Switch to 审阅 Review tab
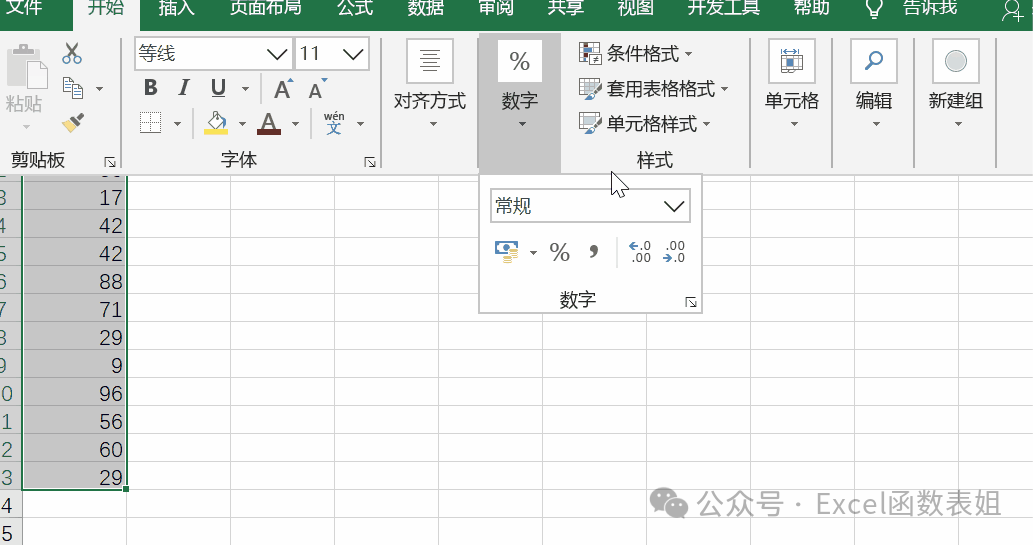 496,8
